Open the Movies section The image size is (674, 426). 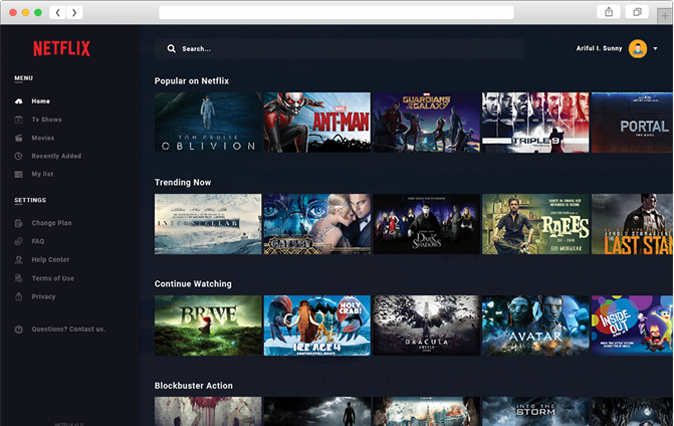[x=43, y=138]
